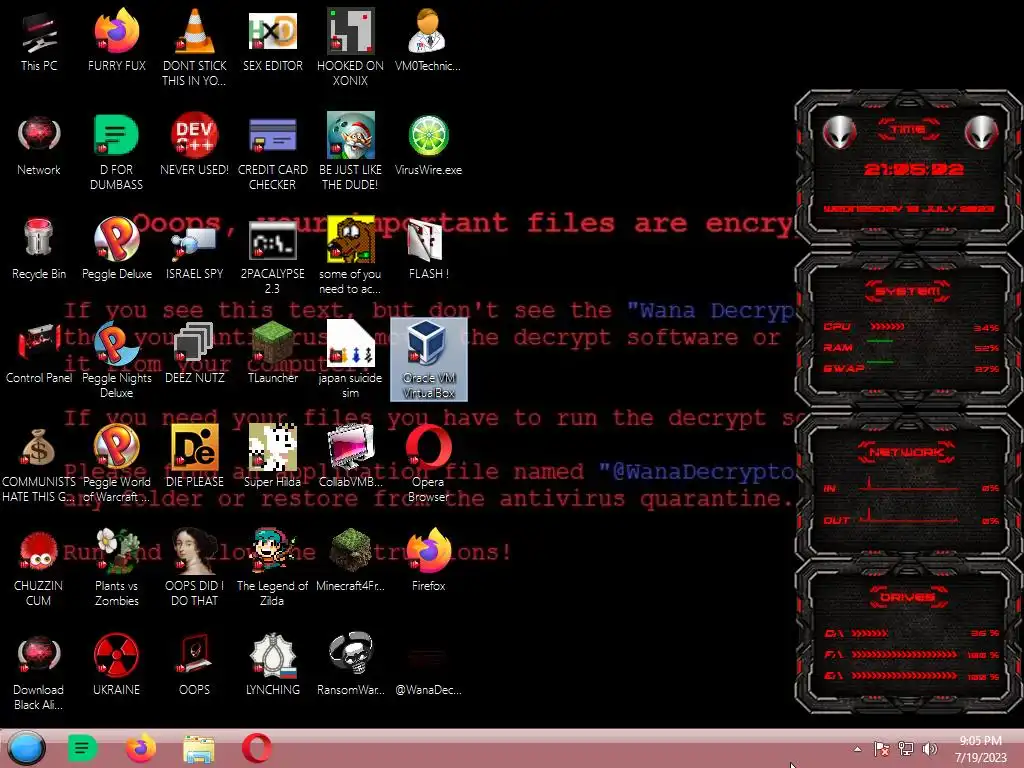
Task: Select the Peggle Deluxe shortcut
Action: click(x=116, y=250)
